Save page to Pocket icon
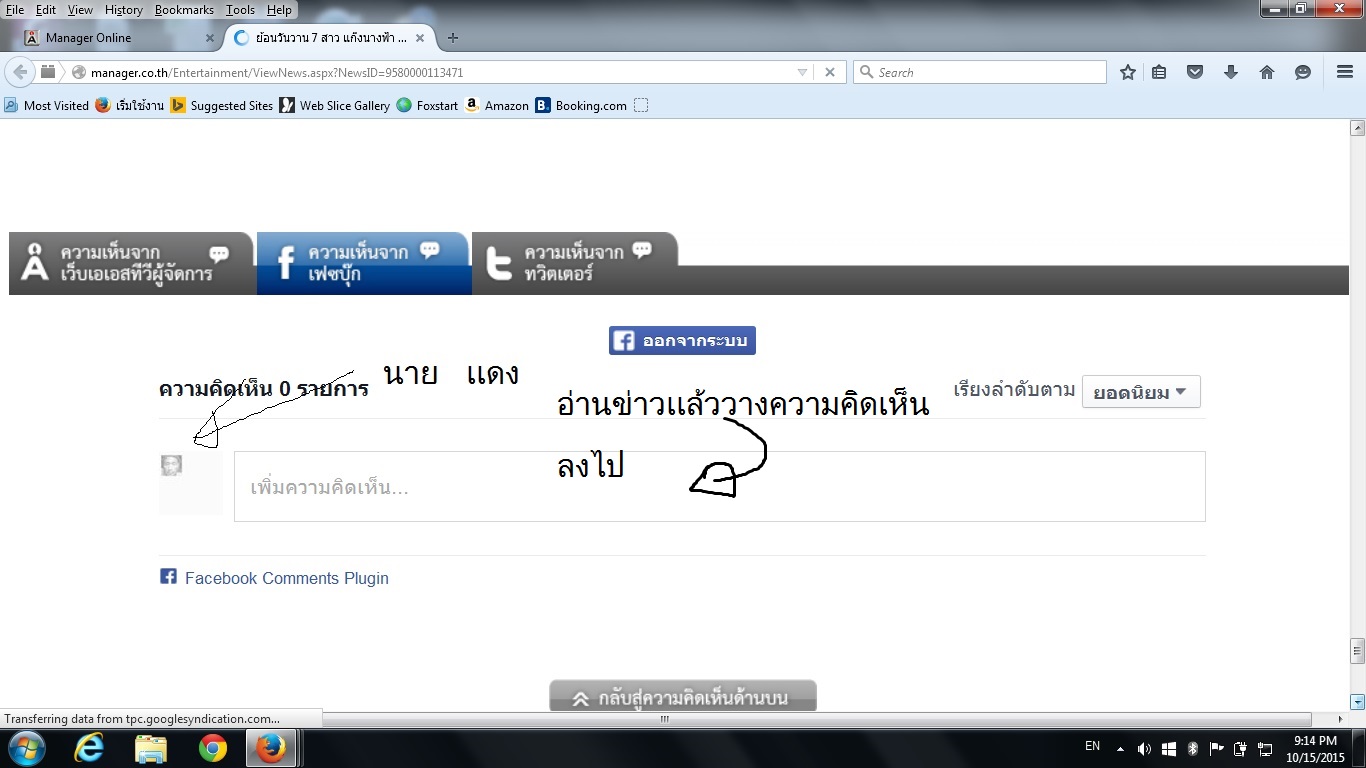This screenshot has height=768, width=1366. pyautogui.click(x=1195, y=72)
